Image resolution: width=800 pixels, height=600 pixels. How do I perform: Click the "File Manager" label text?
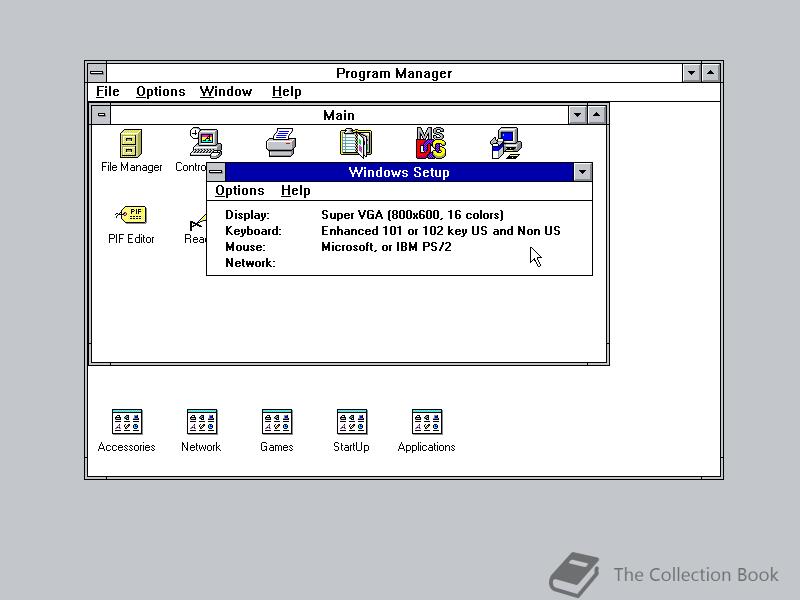(x=131, y=167)
